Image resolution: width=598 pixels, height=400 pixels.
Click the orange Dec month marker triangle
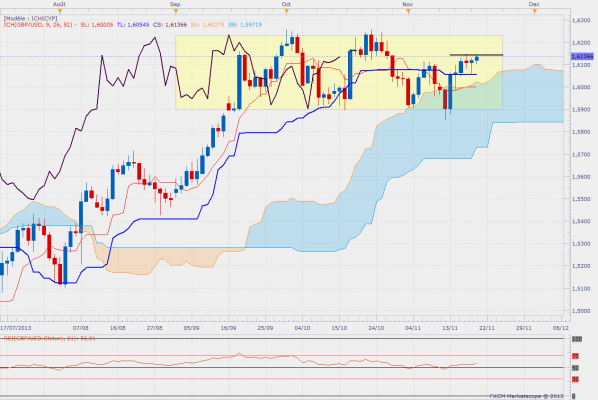[x=535, y=11]
